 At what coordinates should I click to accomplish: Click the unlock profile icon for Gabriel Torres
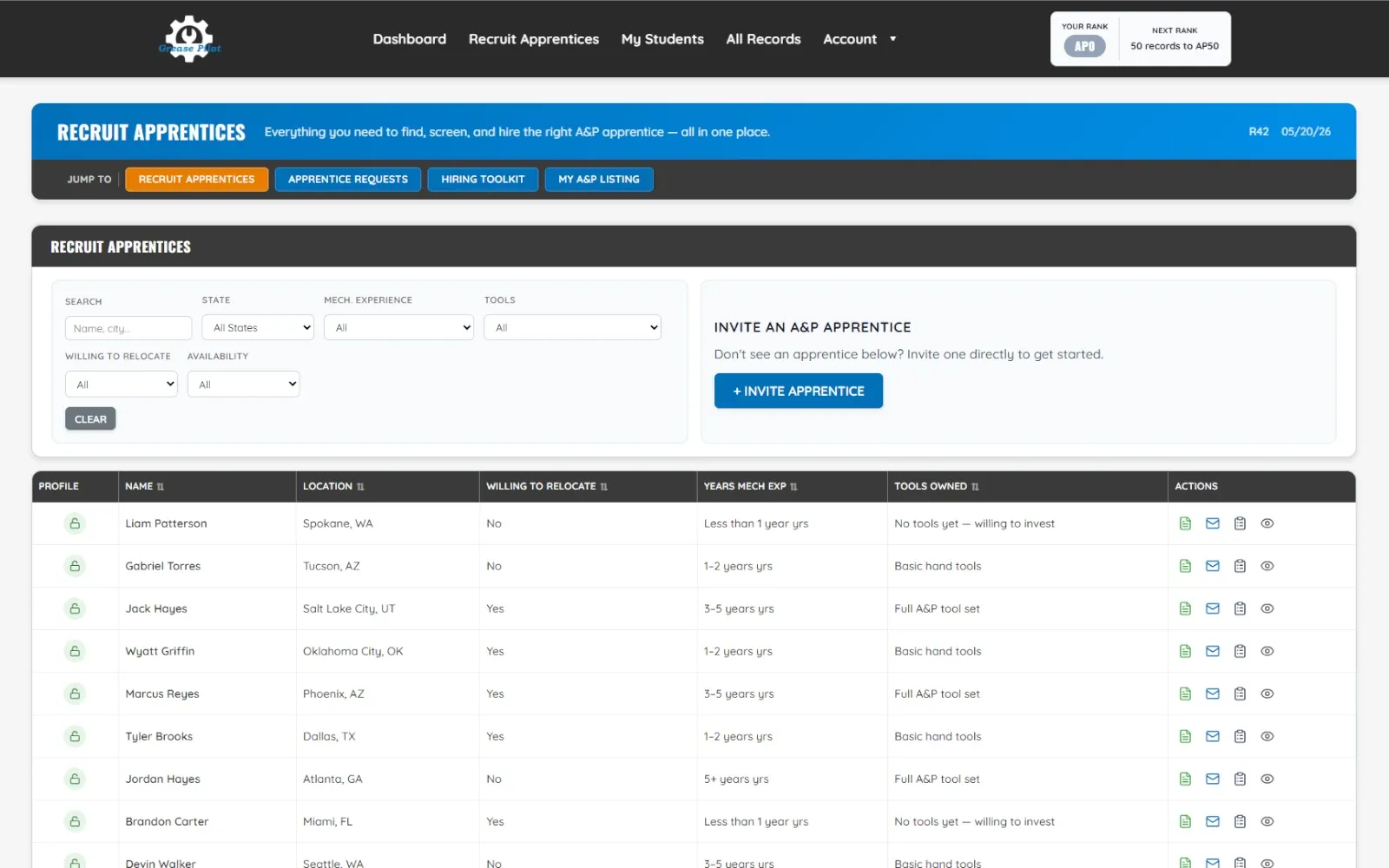[x=75, y=566]
